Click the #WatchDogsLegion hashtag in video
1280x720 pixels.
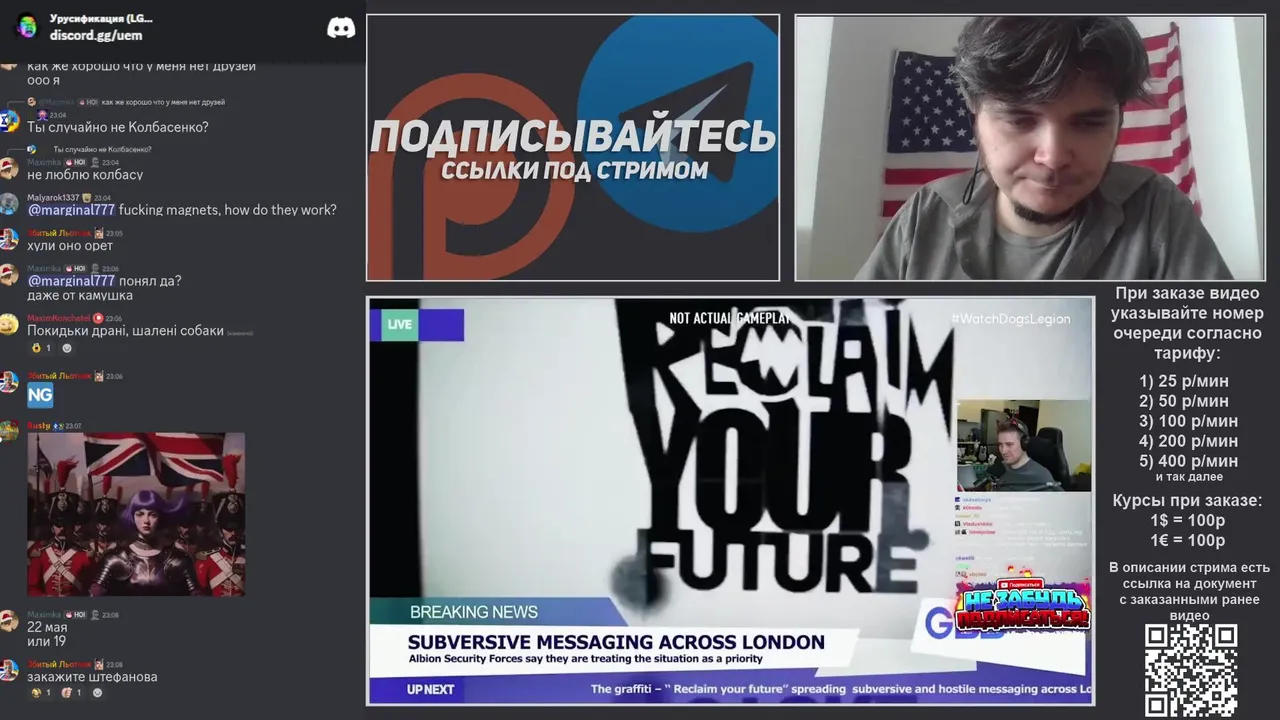pos(1010,318)
